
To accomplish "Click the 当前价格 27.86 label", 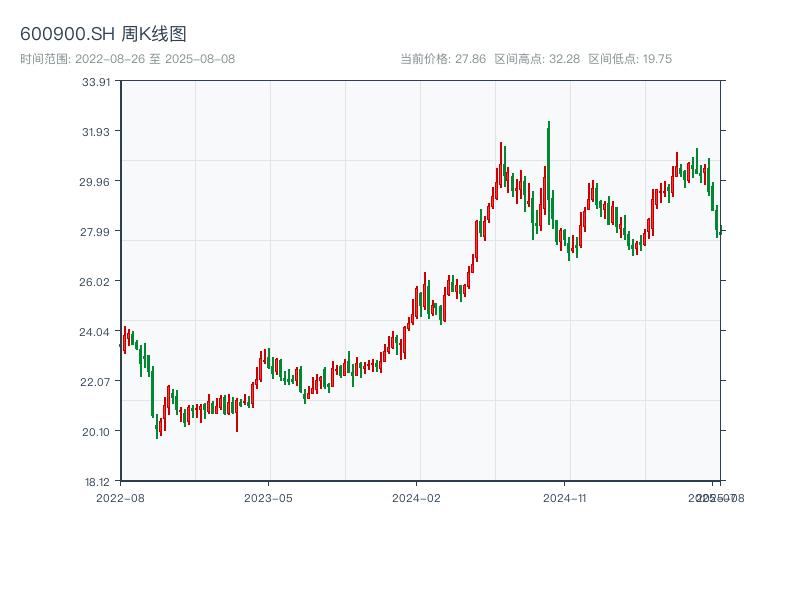I will (442, 59).
